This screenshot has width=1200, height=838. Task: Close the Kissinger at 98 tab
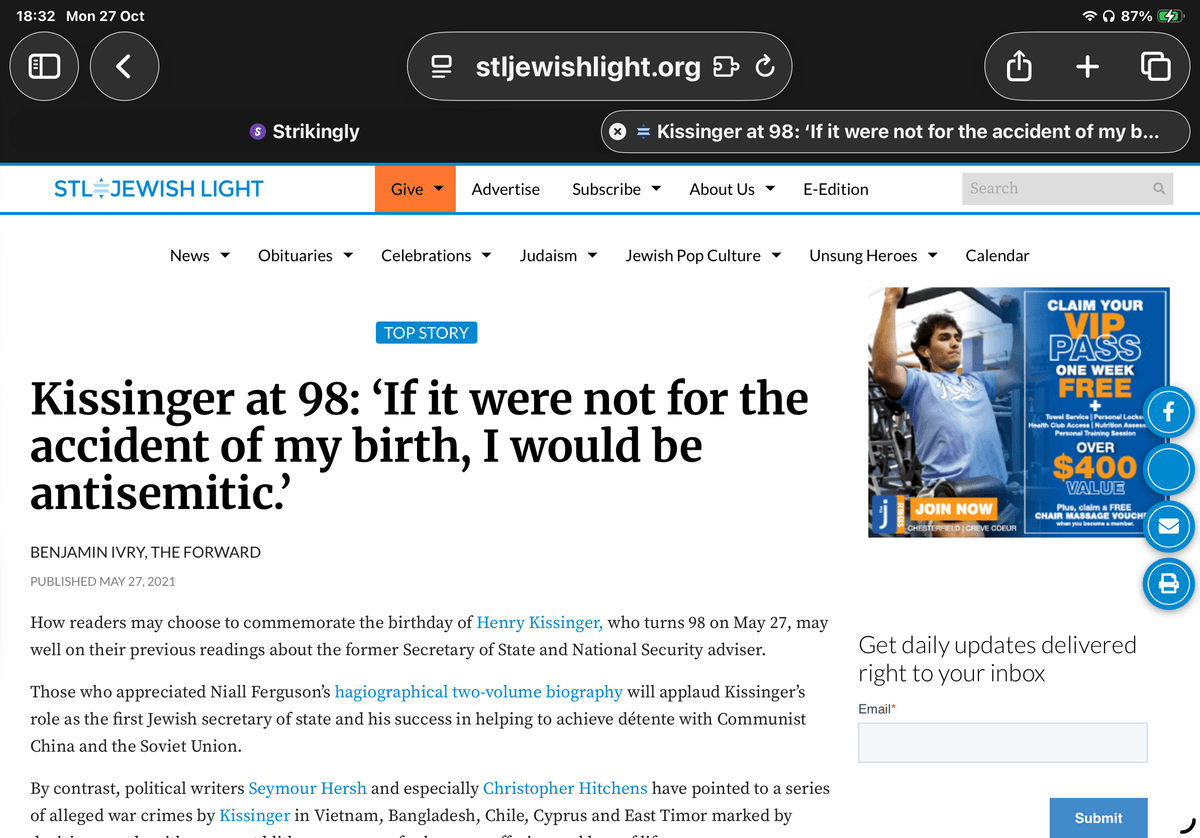click(x=617, y=131)
